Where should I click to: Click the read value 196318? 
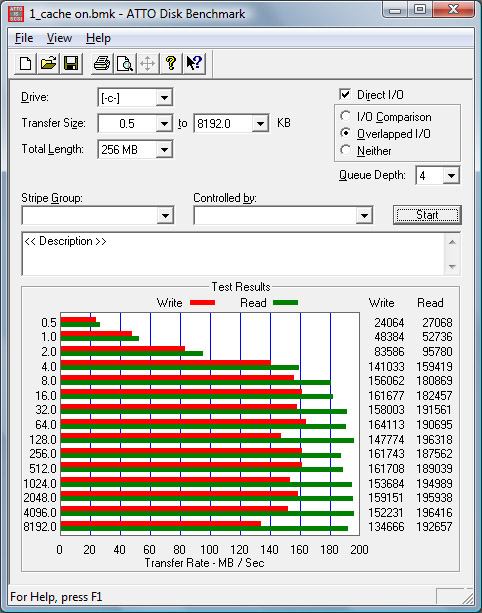point(434,439)
